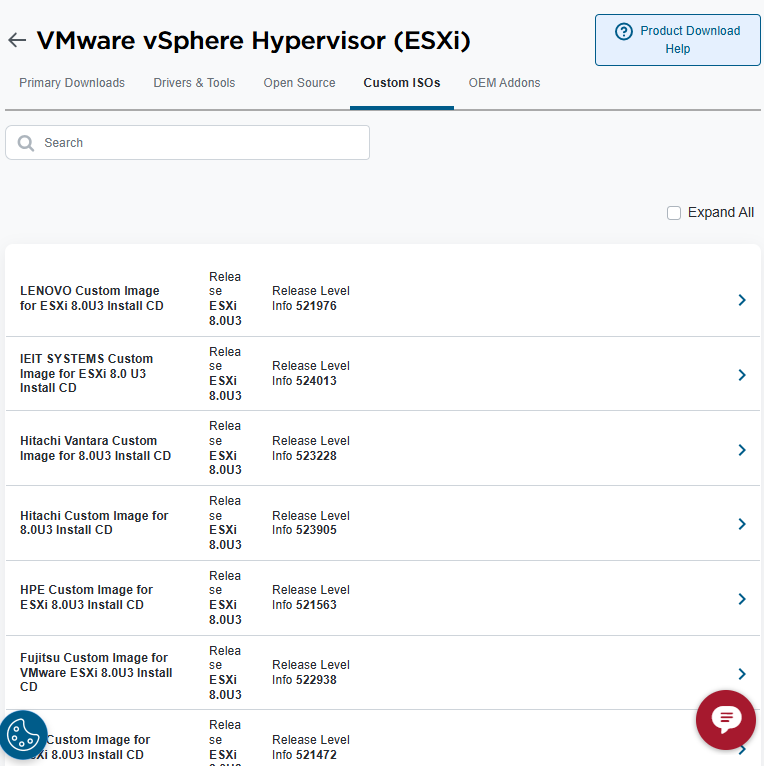Switch to the Primary Downloads tab
This screenshot has height=766, width=764.
click(x=72, y=83)
